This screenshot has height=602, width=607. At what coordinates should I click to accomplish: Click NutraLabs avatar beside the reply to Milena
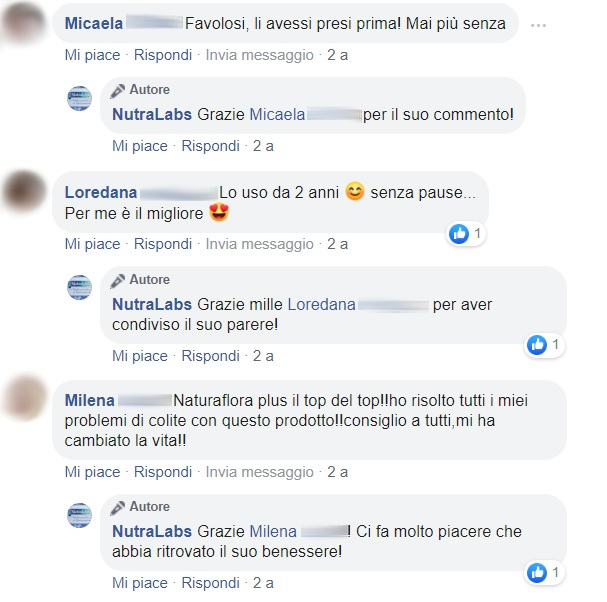coord(79,515)
